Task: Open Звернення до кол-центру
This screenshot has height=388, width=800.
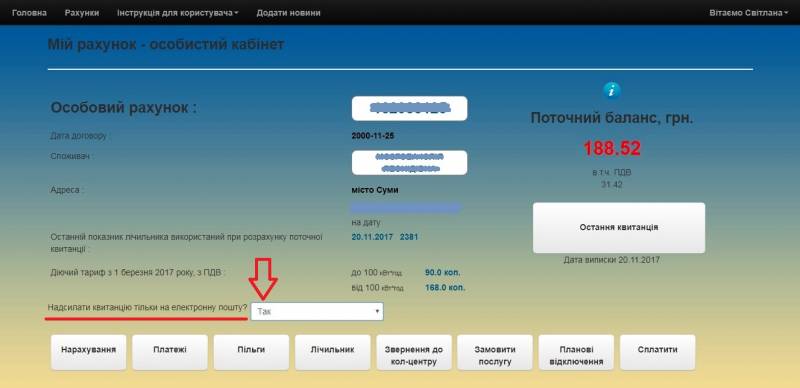Action: click(414, 352)
